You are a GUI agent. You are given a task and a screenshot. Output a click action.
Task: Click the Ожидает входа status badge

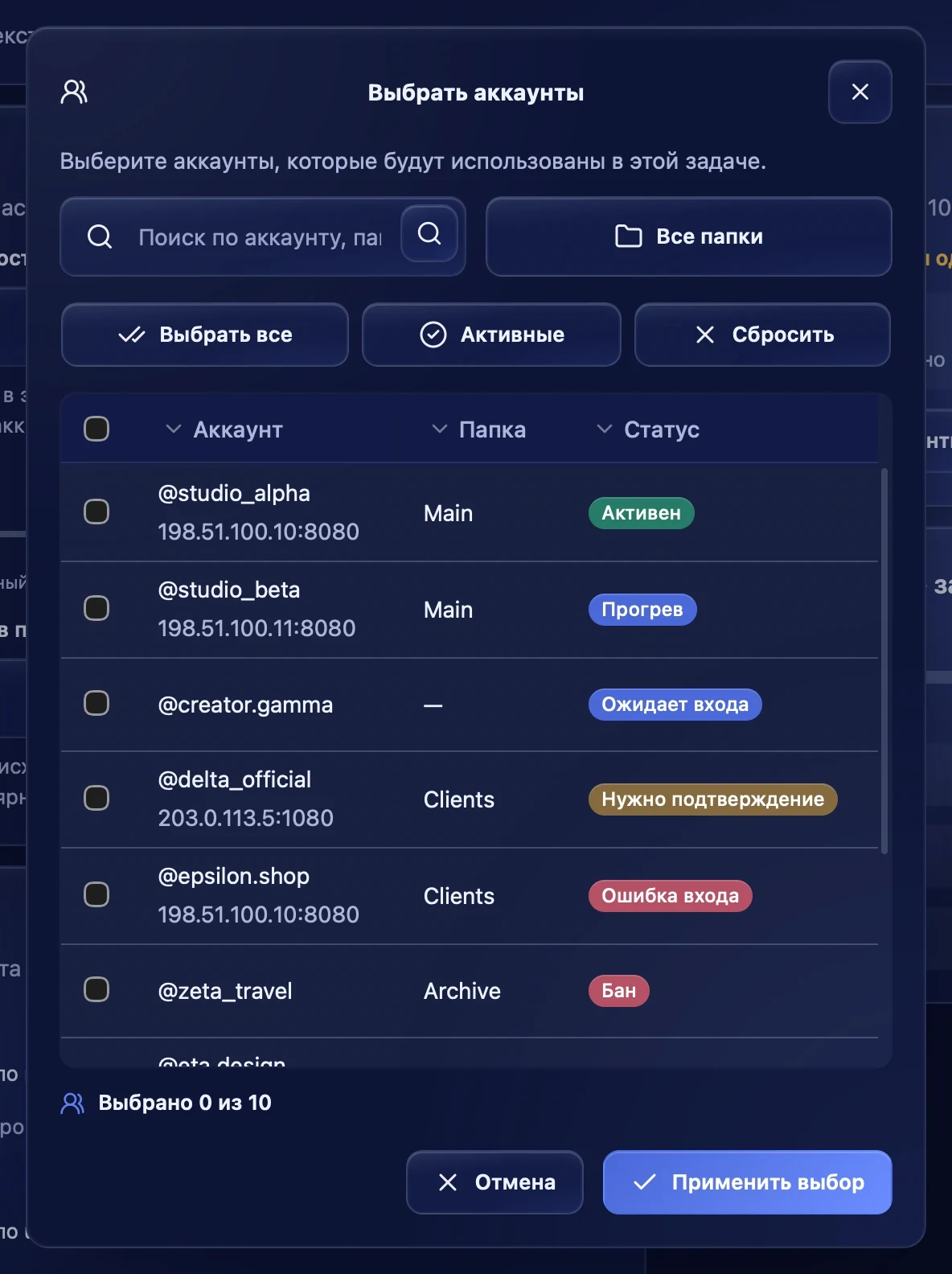click(x=675, y=705)
